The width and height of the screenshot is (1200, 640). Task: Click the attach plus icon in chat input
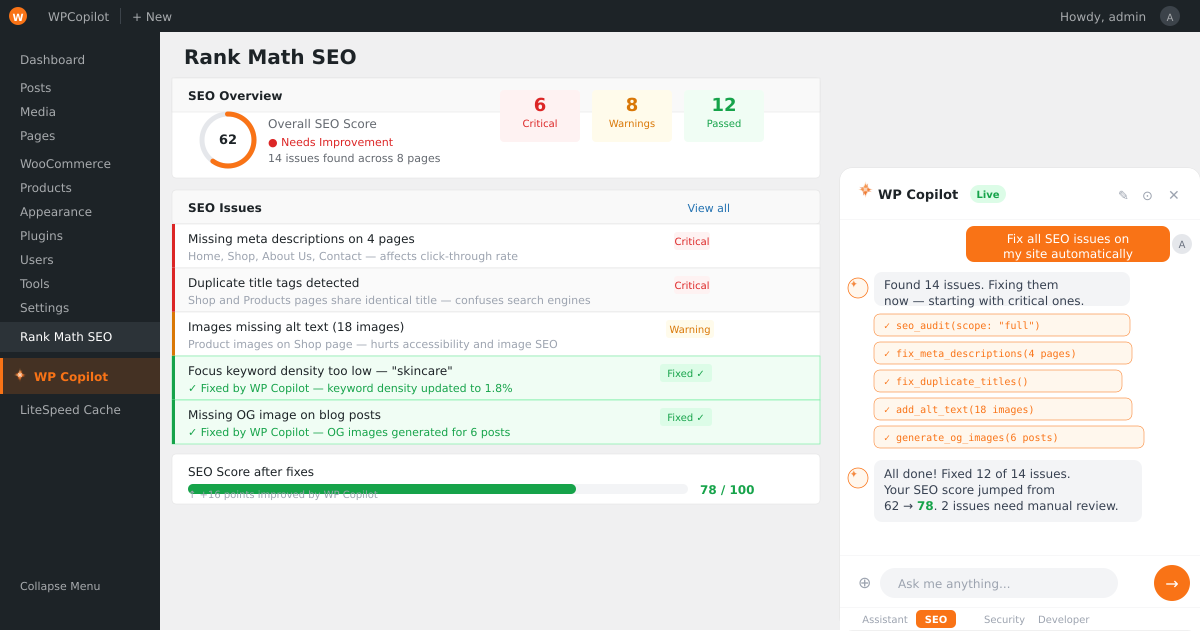pyautogui.click(x=864, y=583)
